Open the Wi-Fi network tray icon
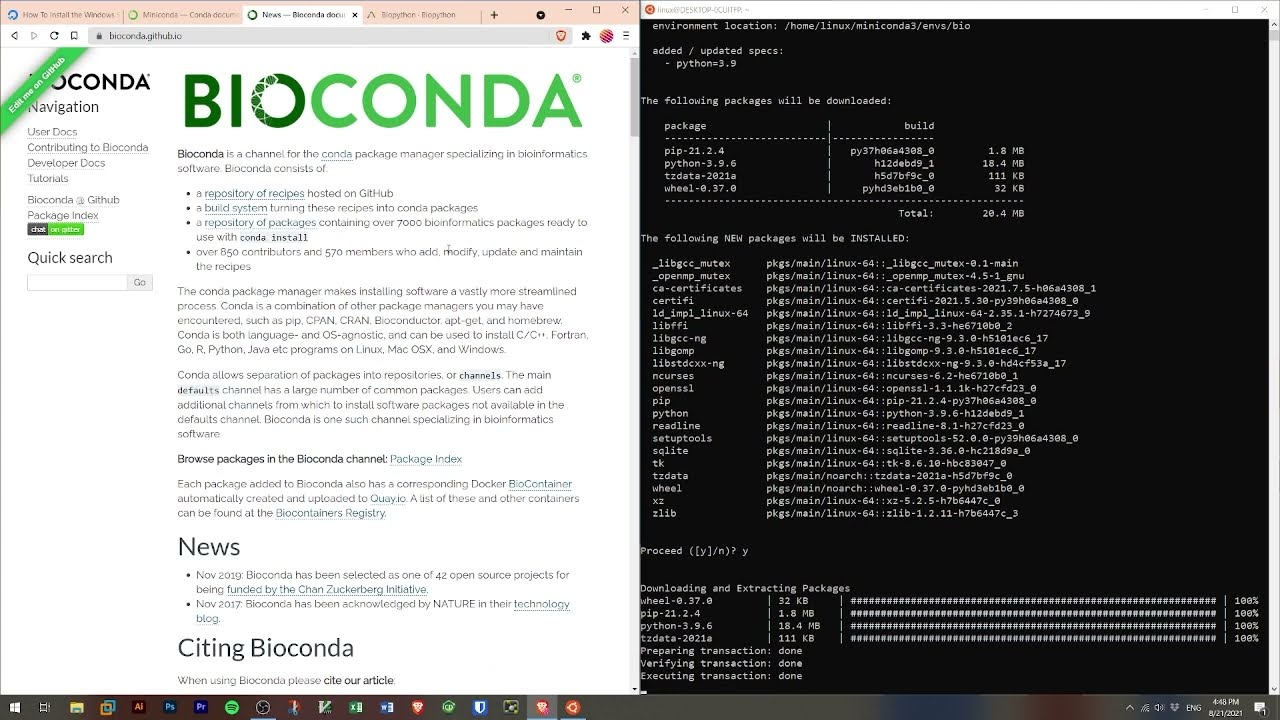The image size is (1280, 720). coord(1145,708)
